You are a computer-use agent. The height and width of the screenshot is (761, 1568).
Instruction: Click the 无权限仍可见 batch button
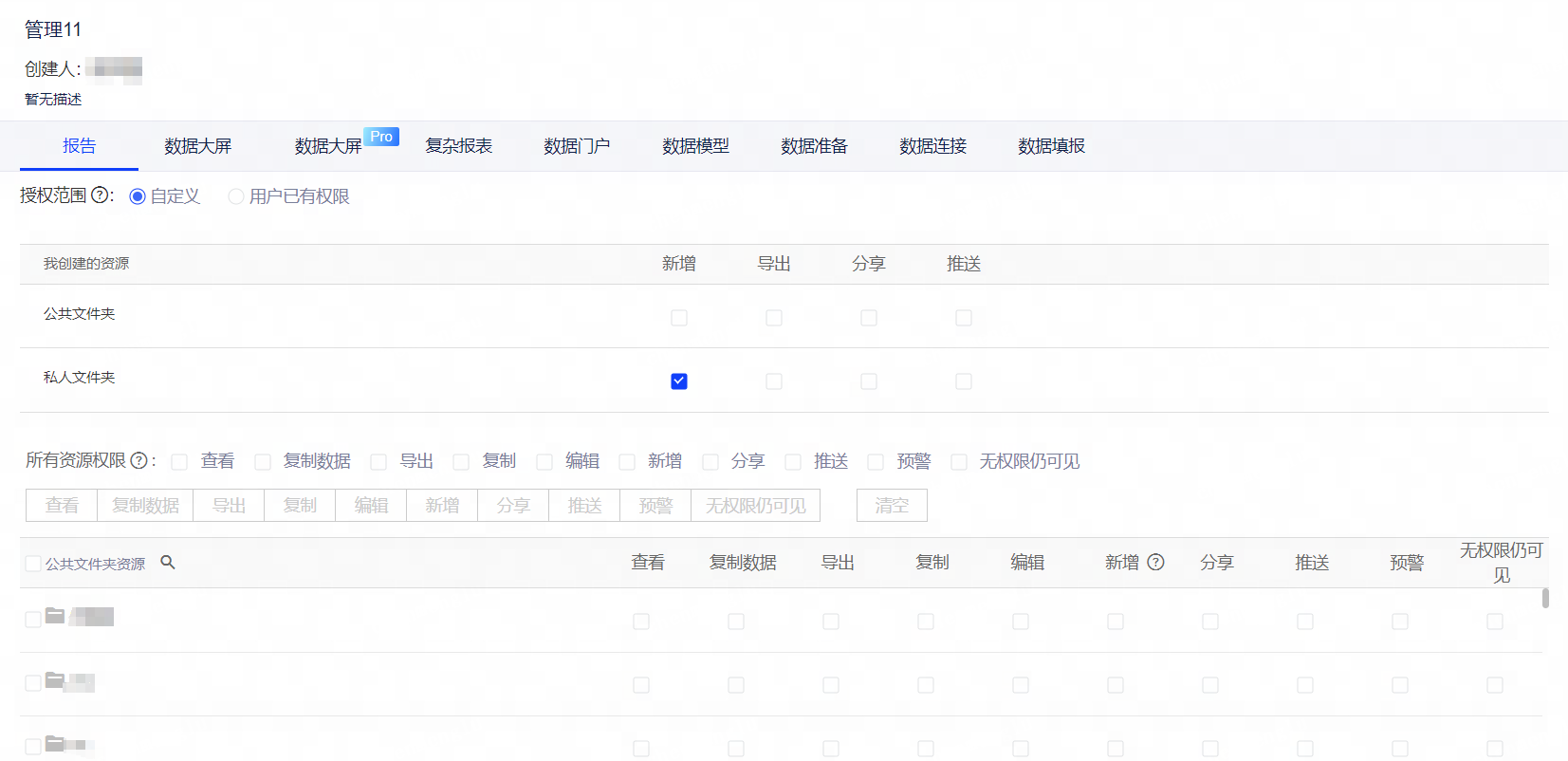(755, 506)
